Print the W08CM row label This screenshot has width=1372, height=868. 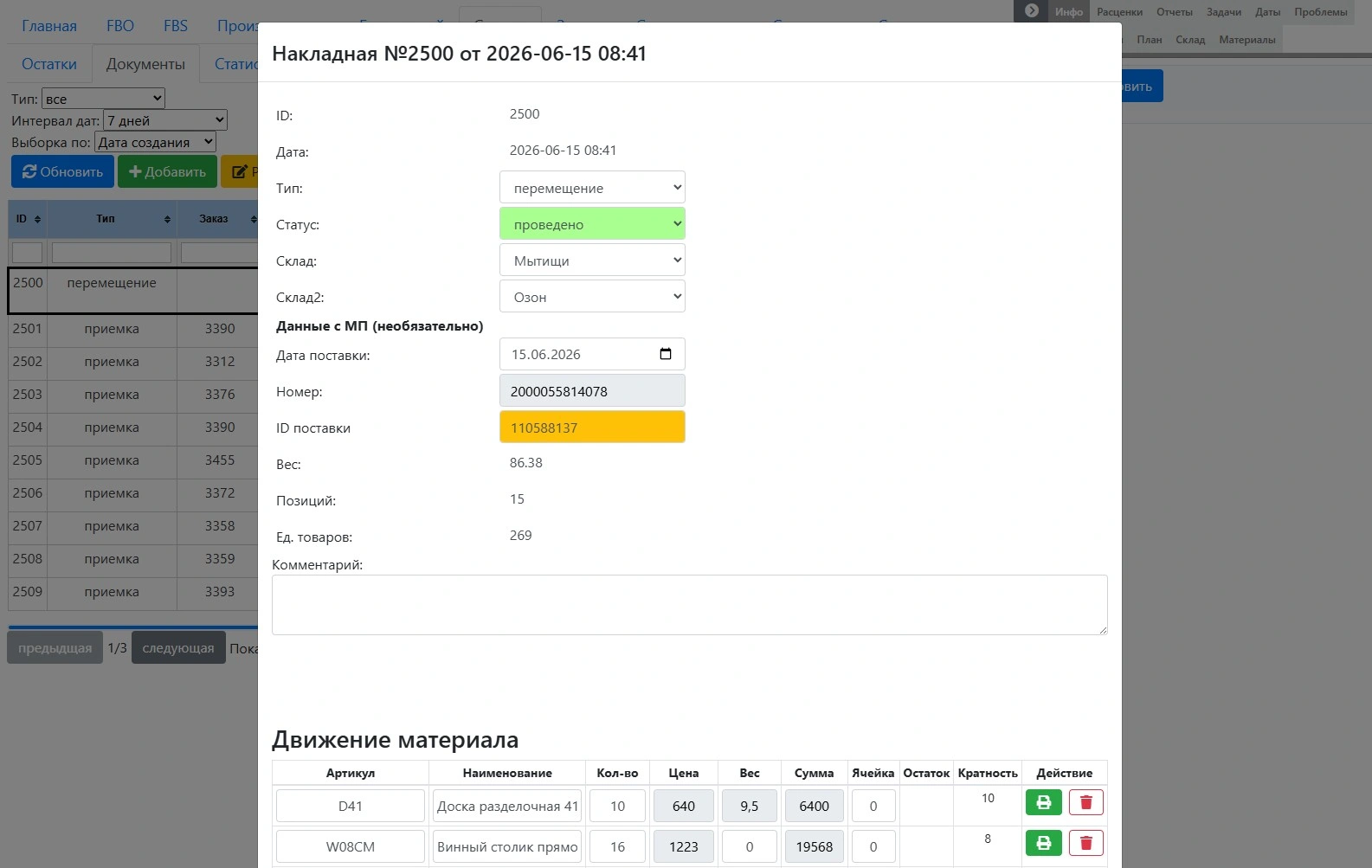coord(1043,843)
